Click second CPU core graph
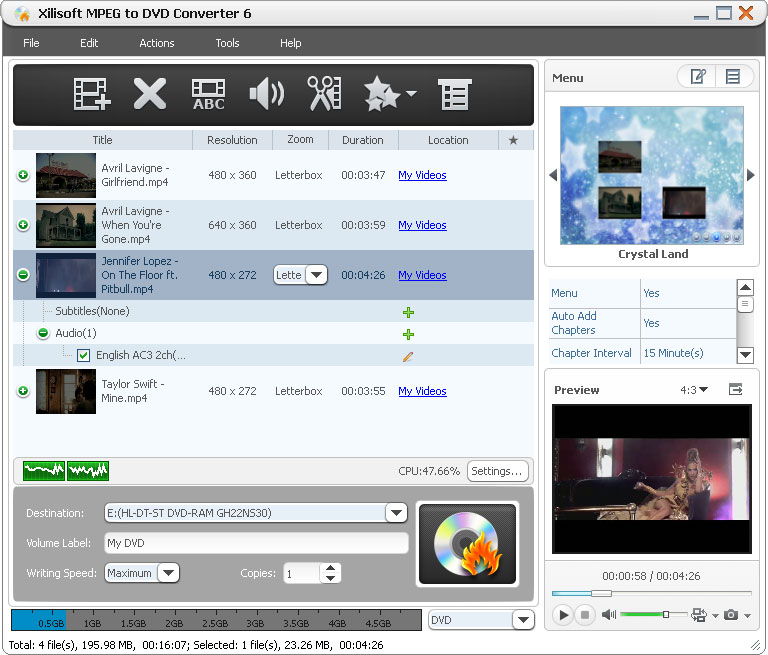The width and height of the screenshot is (768, 655). click(88, 471)
